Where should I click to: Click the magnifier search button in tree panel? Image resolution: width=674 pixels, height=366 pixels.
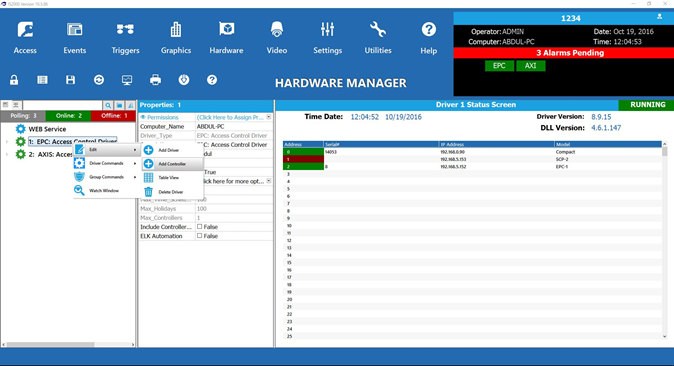coord(108,105)
